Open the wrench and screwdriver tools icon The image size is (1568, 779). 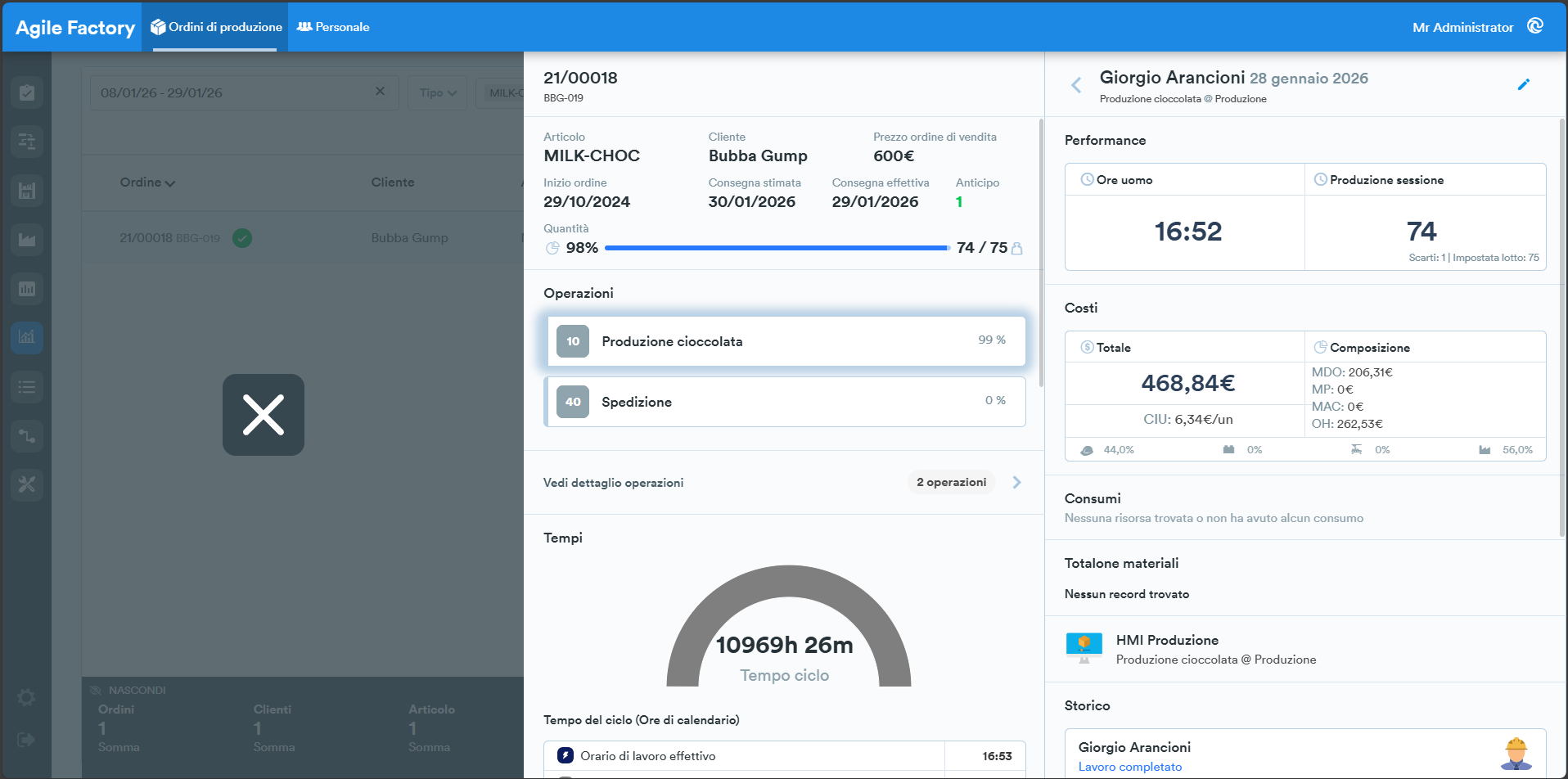(x=27, y=484)
